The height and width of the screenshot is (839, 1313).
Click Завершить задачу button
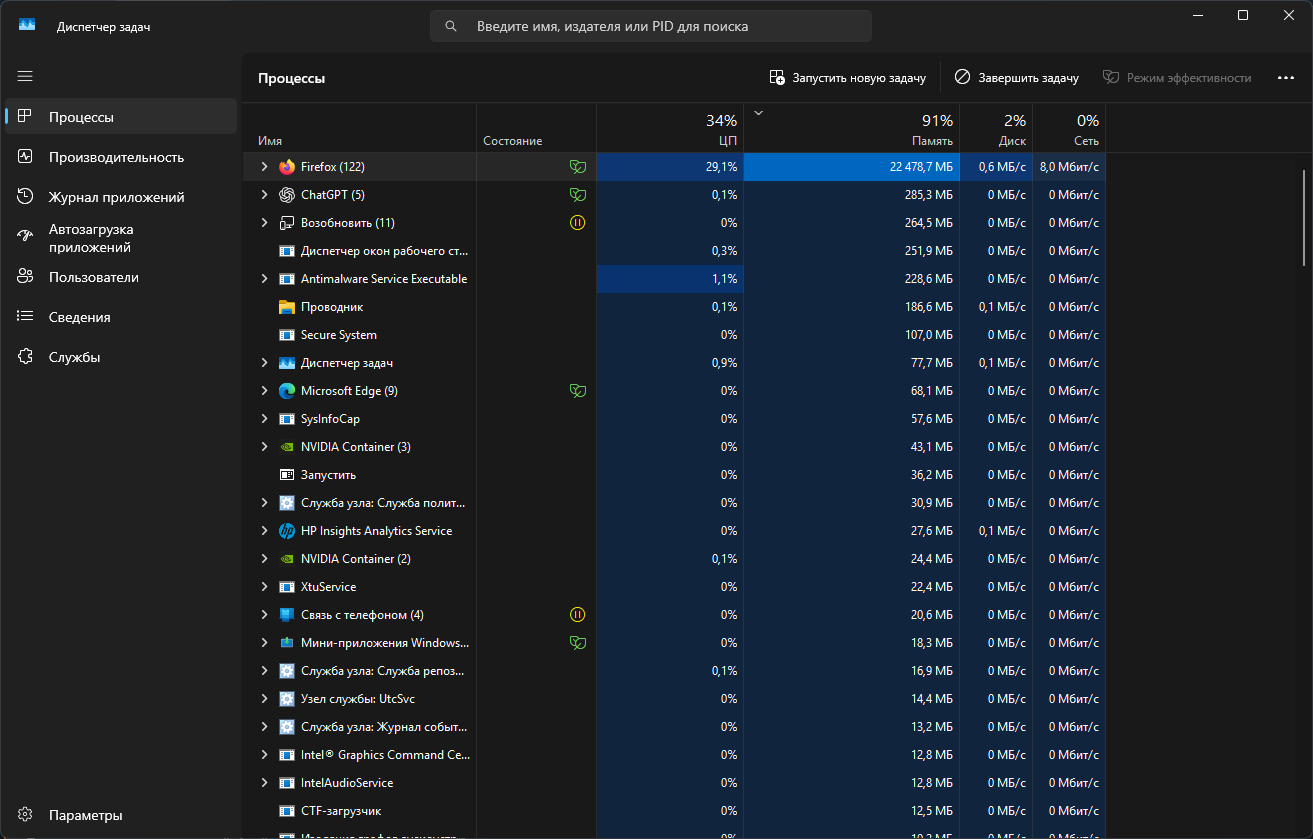coord(1017,78)
